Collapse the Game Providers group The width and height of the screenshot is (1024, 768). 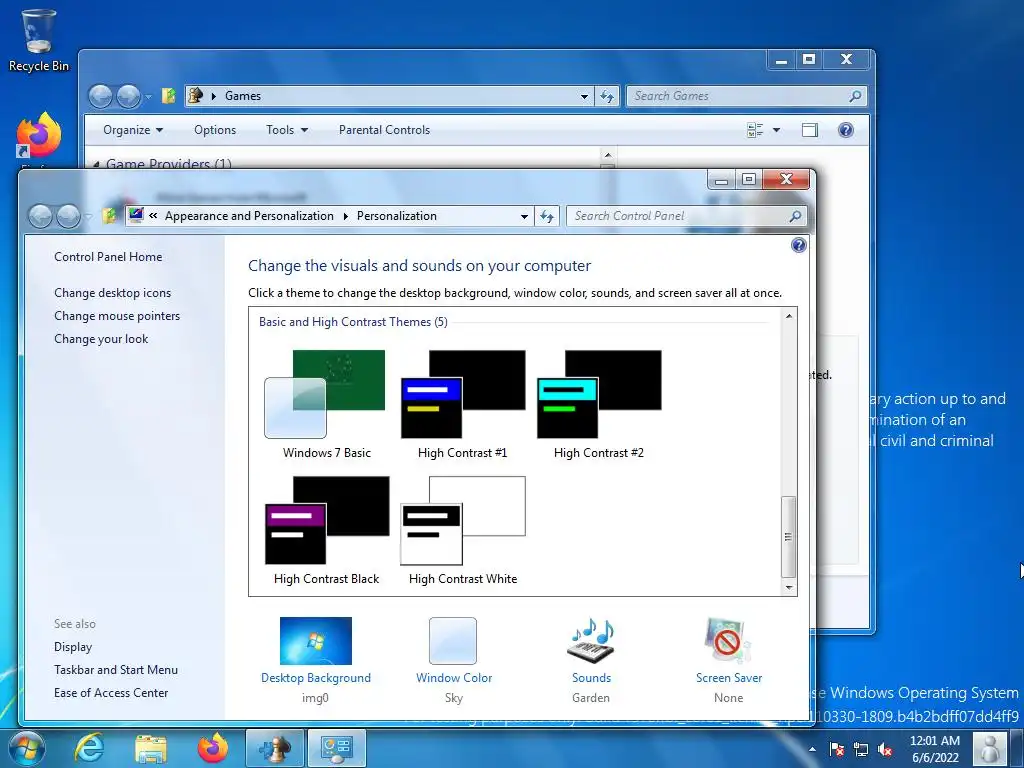pyautogui.click(x=97, y=165)
